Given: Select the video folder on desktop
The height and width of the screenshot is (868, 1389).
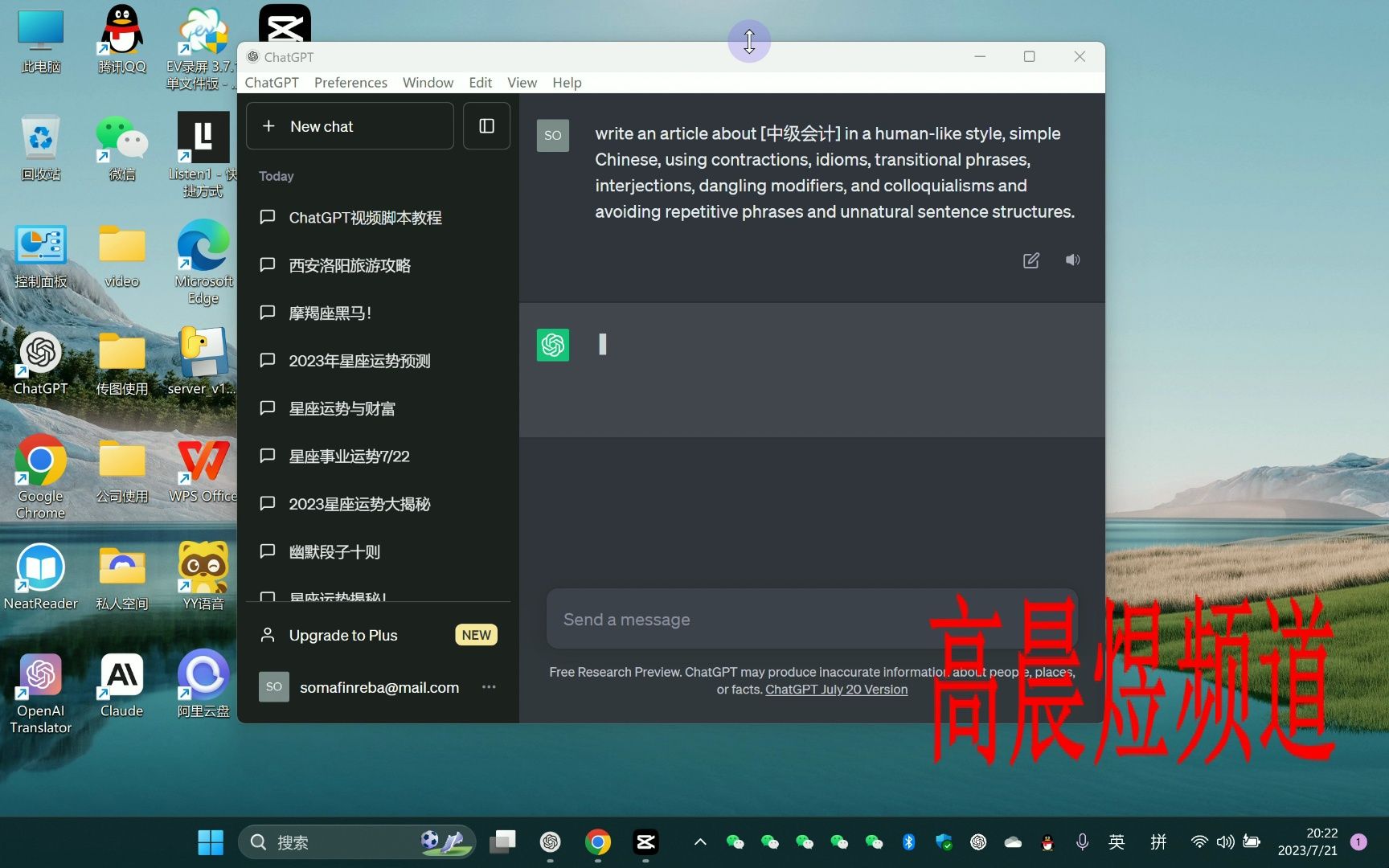Looking at the screenshot, I should click(122, 256).
